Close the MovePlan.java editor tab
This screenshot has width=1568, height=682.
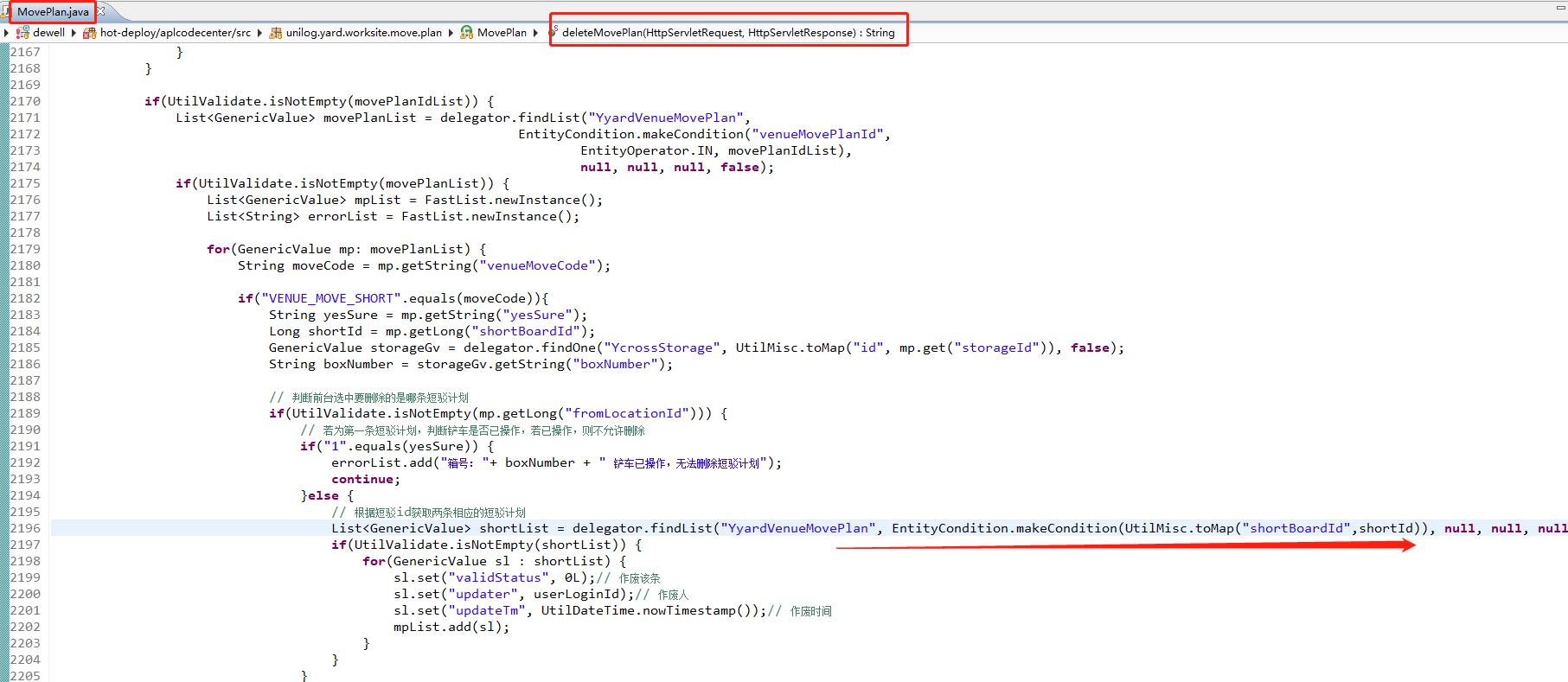click(101, 11)
